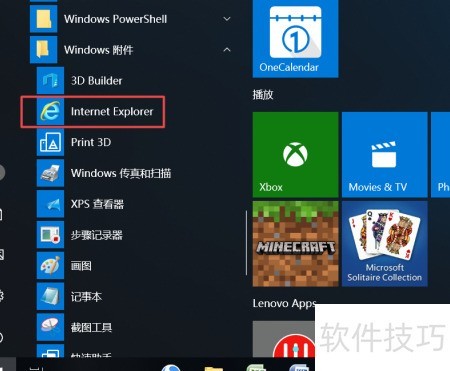Click the '步骤记录器' text
The width and height of the screenshot is (450, 371).
(x=97, y=235)
